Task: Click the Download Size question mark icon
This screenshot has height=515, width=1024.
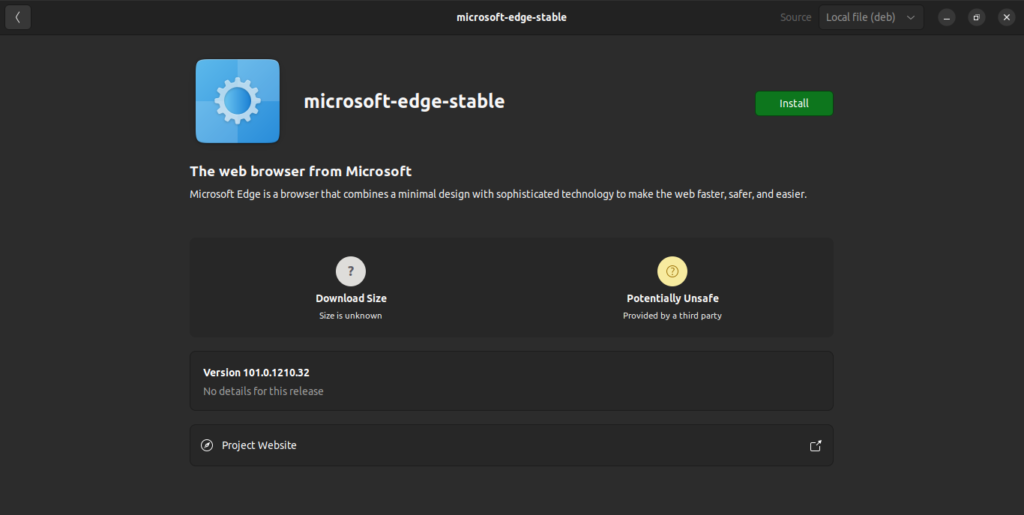Action: tap(351, 271)
